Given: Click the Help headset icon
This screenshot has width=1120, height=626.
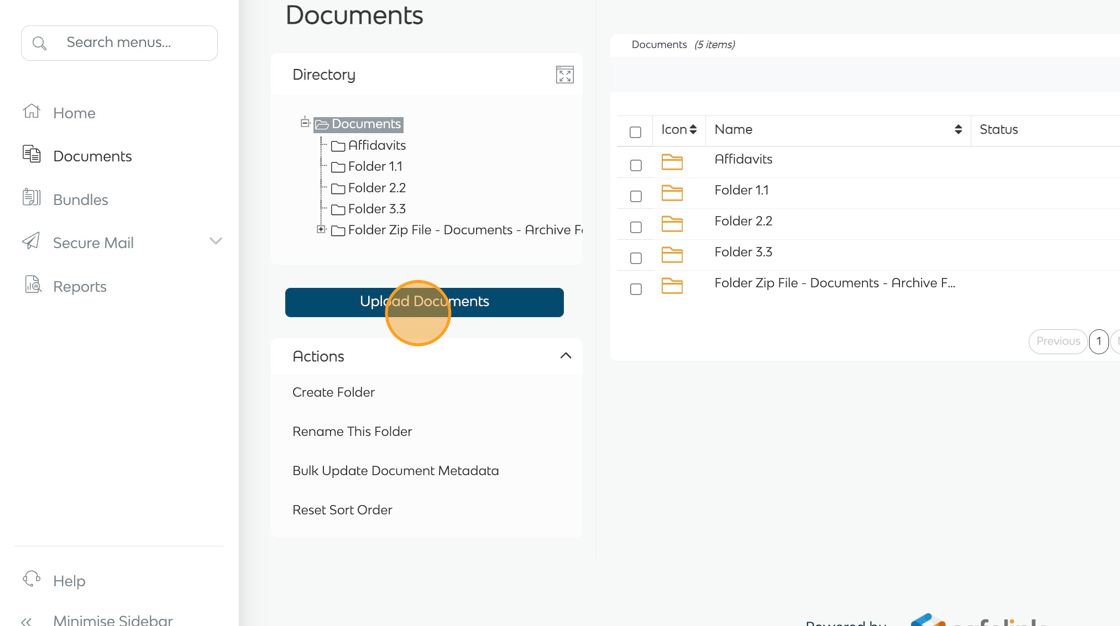Looking at the screenshot, I should [x=31, y=579].
